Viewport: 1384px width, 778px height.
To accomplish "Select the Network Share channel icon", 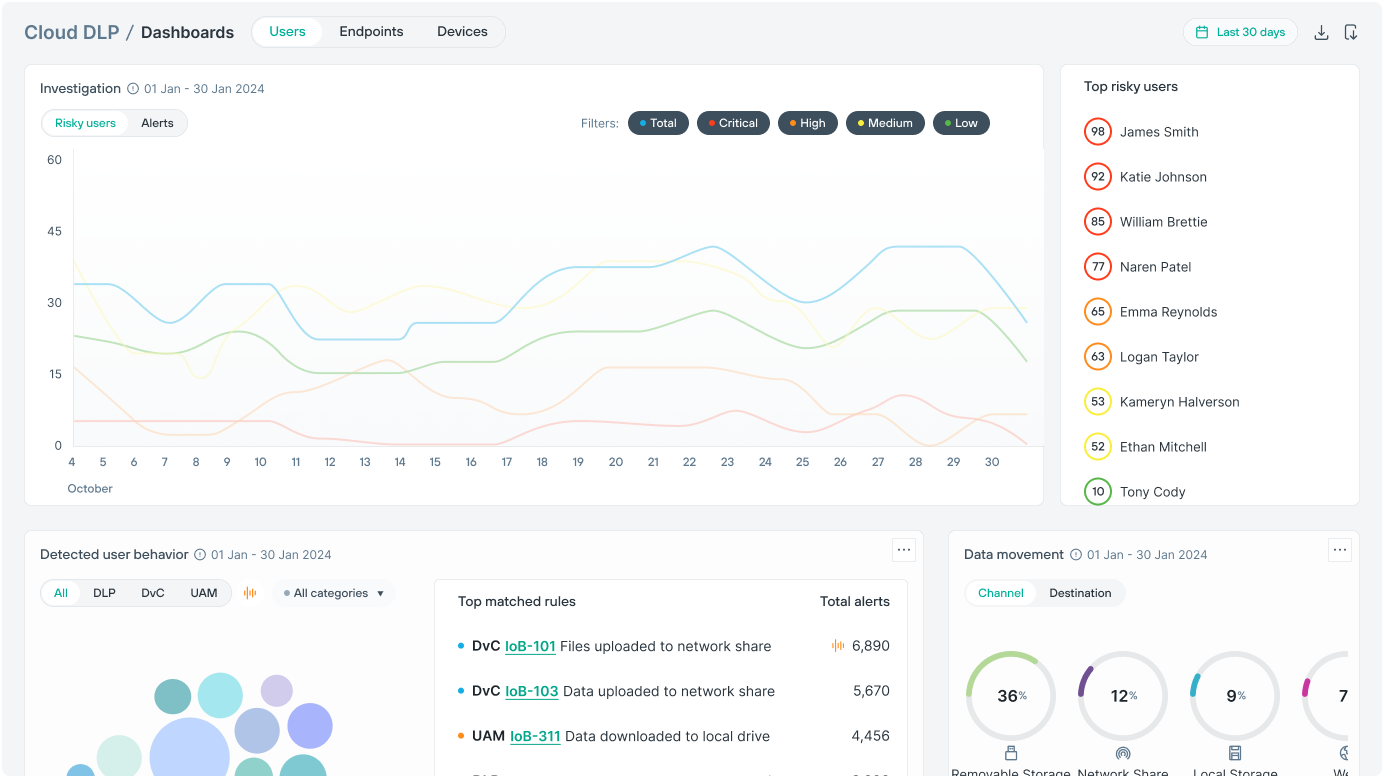I will pyautogui.click(x=1122, y=752).
